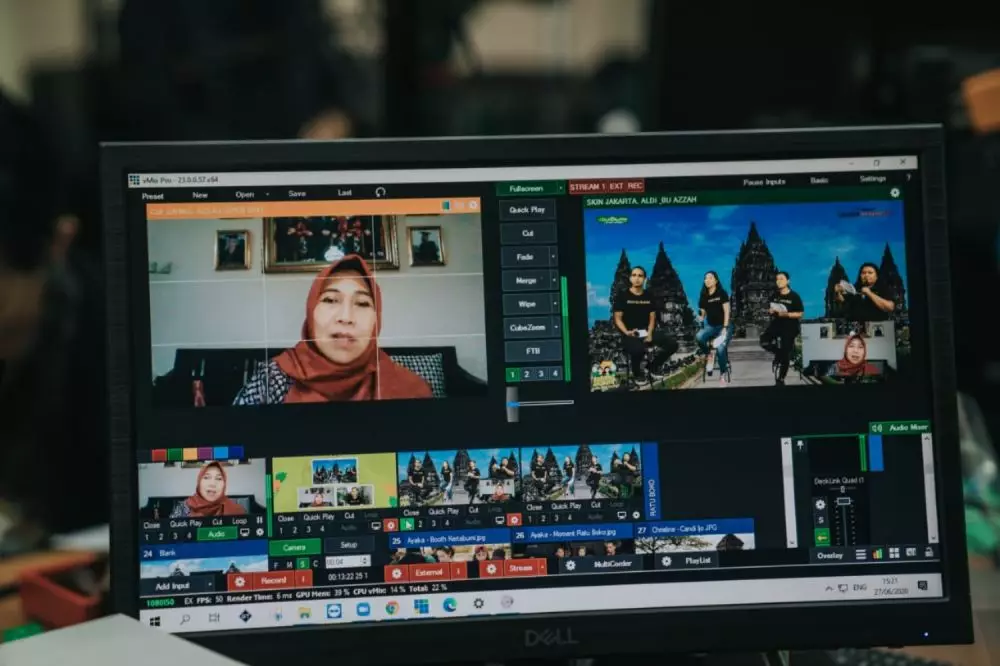Toggle Loop on the first input tile

point(239,523)
